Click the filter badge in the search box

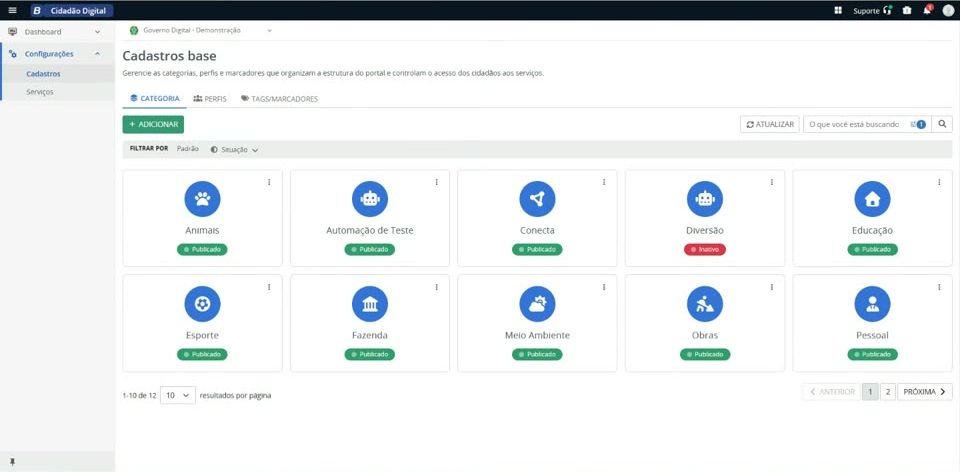918,124
